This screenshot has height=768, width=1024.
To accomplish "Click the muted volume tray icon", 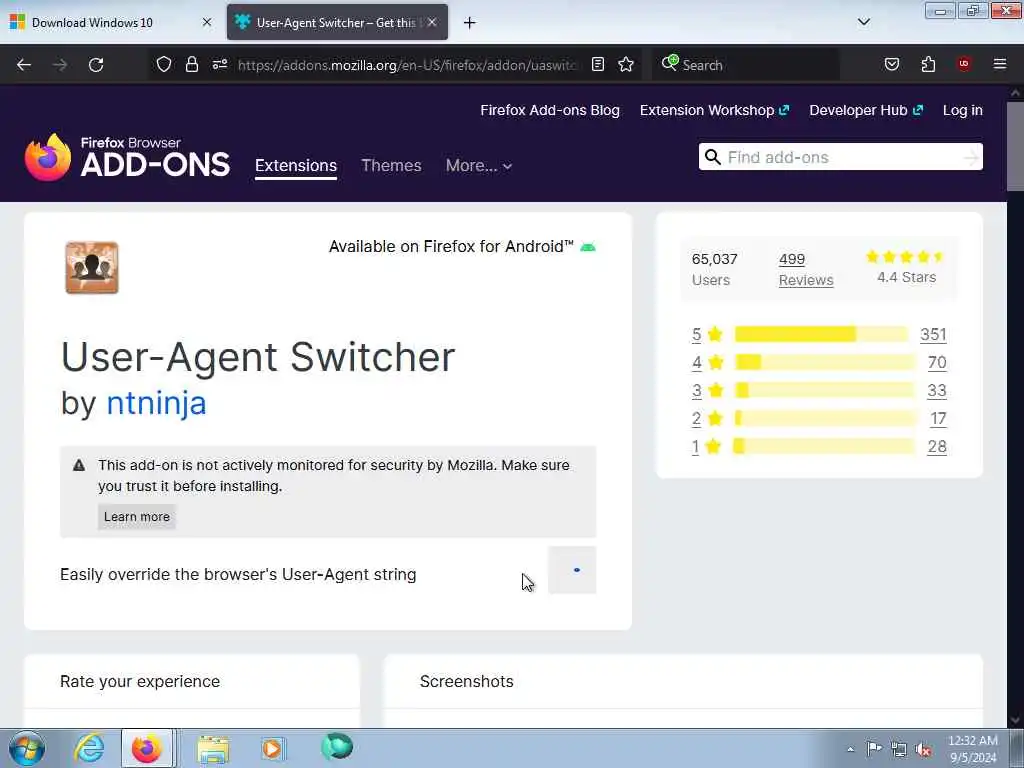I will [923, 749].
